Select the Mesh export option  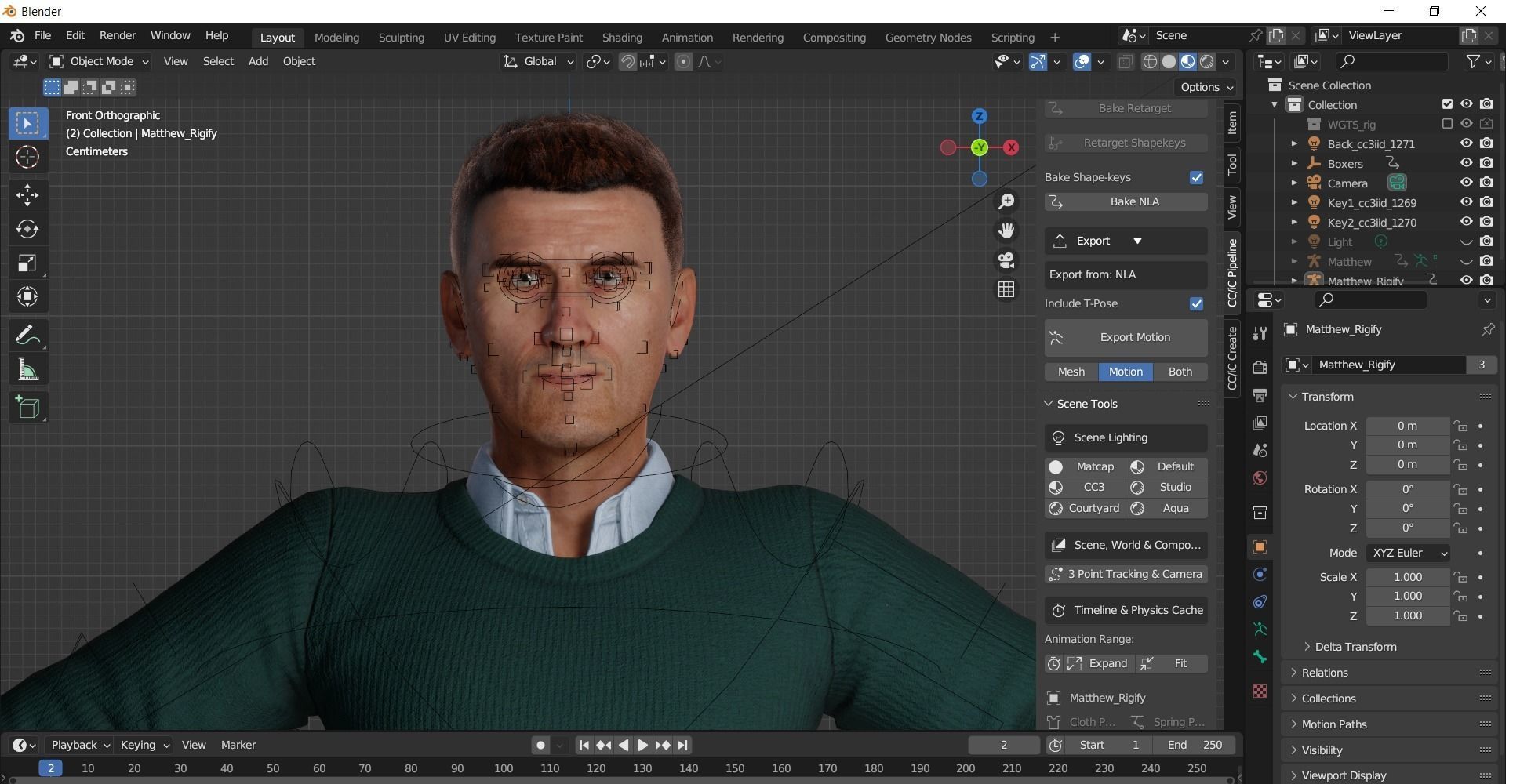(1071, 372)
